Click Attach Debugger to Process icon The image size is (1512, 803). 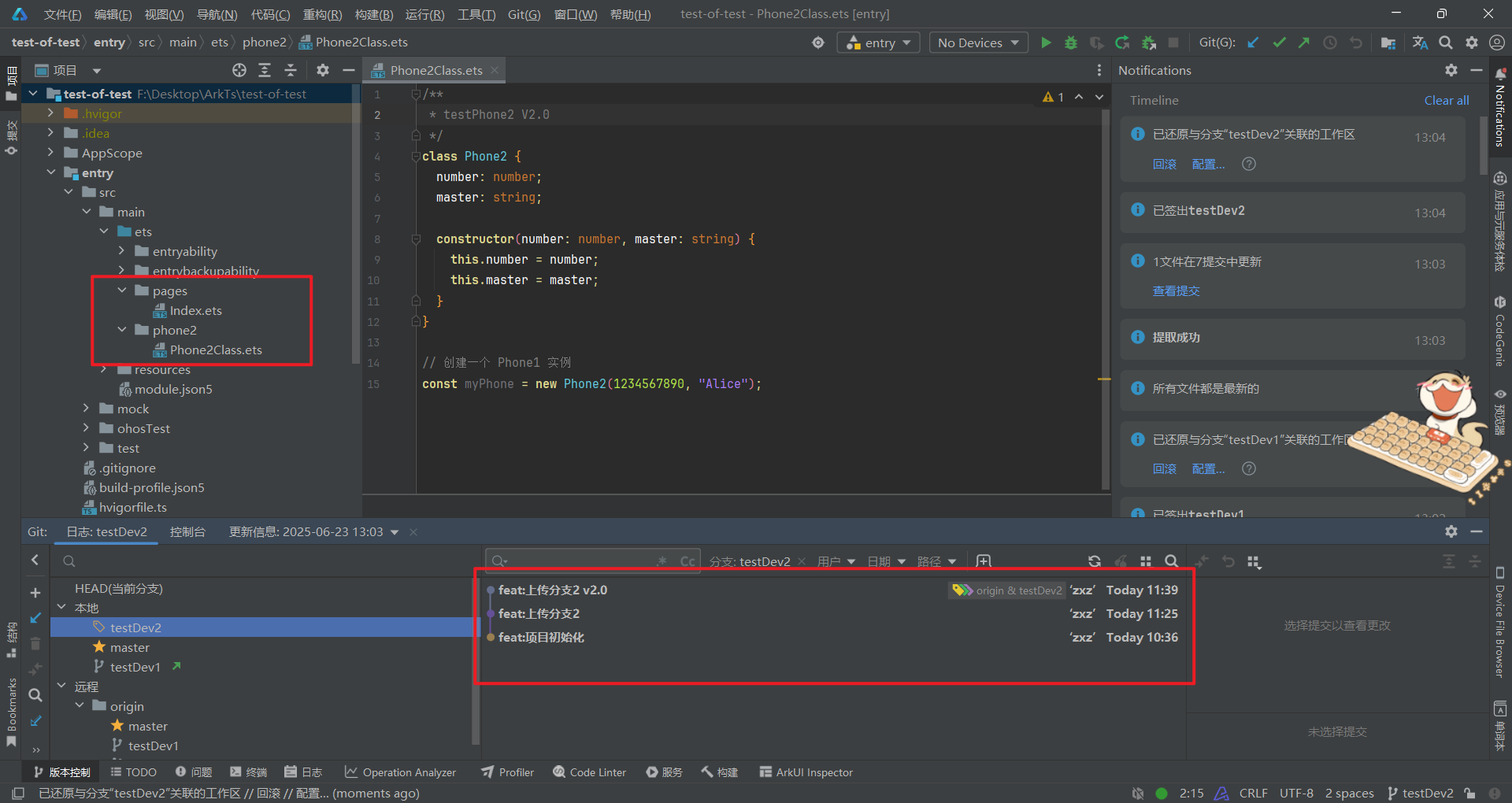point(1149,43)
